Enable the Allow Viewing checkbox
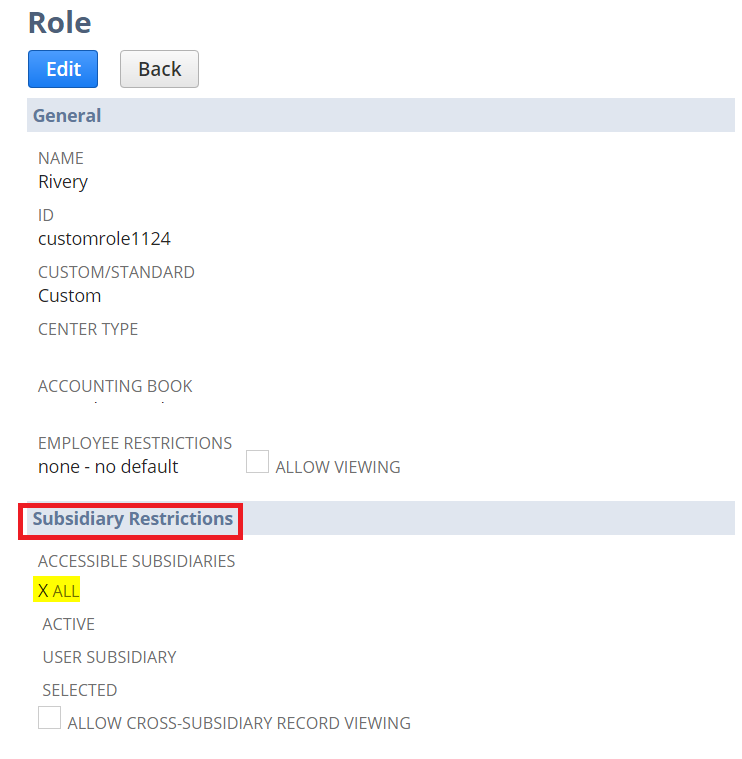Image resolution: width=742 pixels, height=759 pixels. pyautogui.click(x=257, y=462)
